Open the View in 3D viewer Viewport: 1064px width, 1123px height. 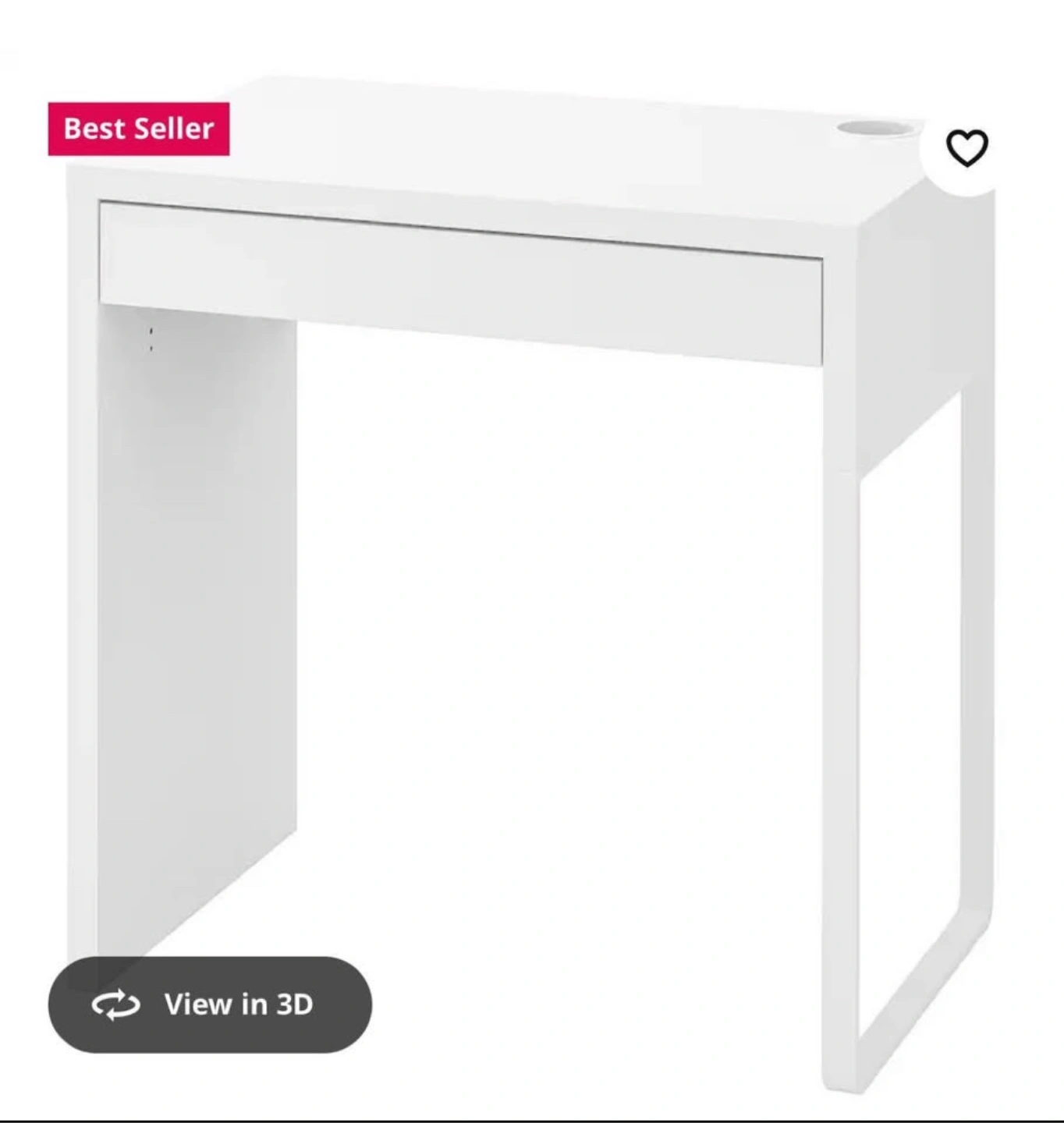(x=210, y=1004)
